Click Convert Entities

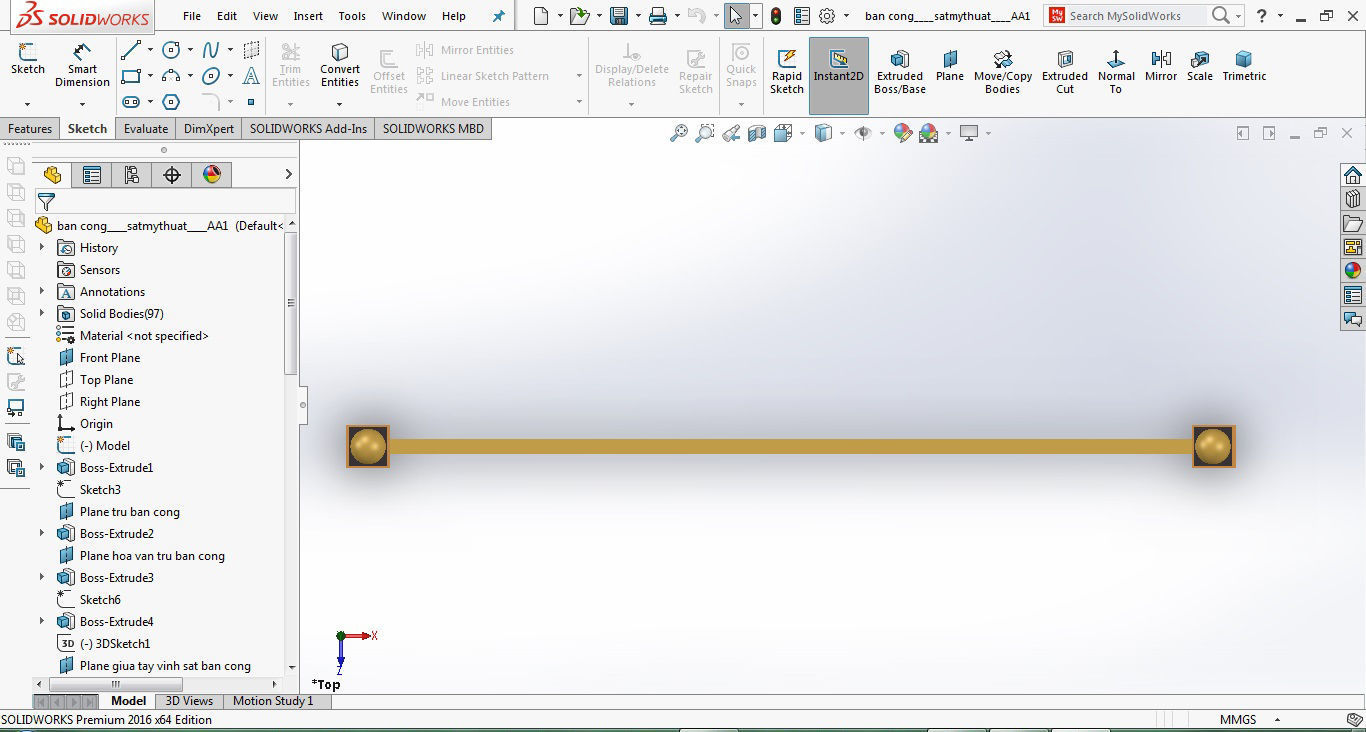pos(340,65)
